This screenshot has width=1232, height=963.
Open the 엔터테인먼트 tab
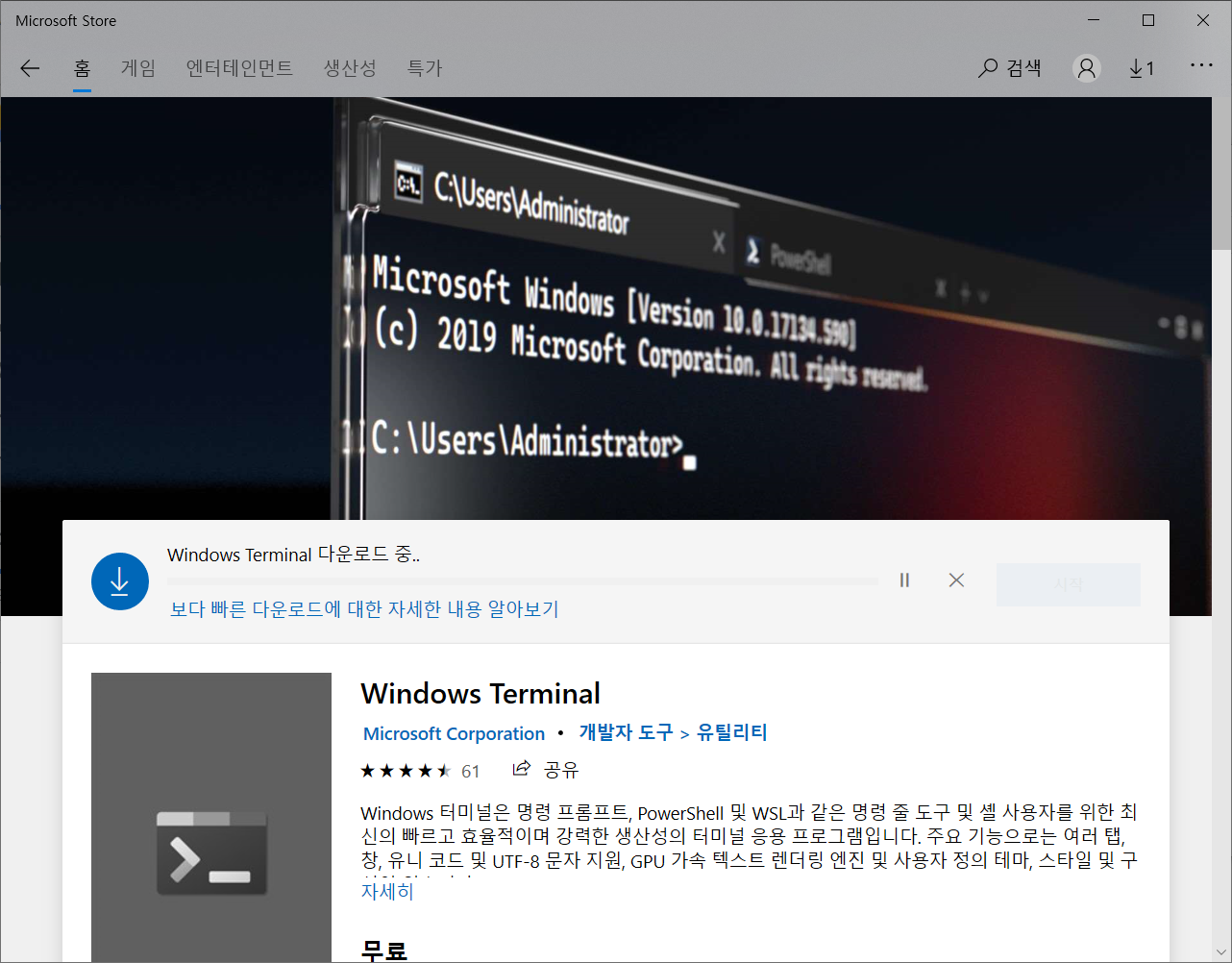239,68
